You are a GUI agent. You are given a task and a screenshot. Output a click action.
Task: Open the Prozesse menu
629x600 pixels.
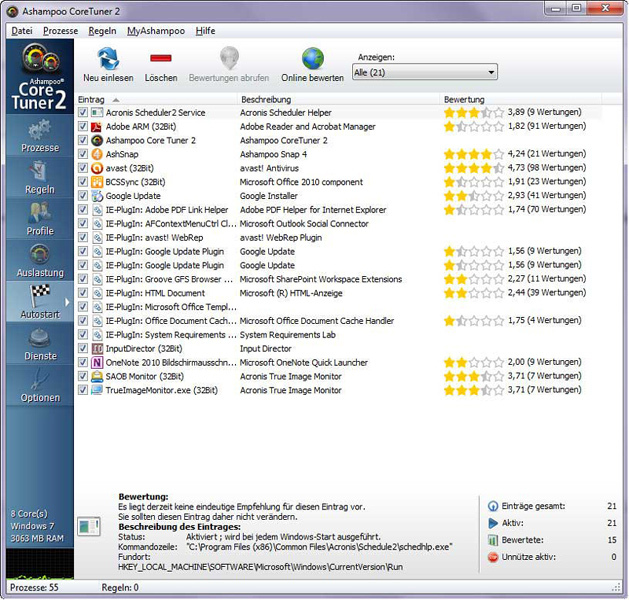coord(61,31)
